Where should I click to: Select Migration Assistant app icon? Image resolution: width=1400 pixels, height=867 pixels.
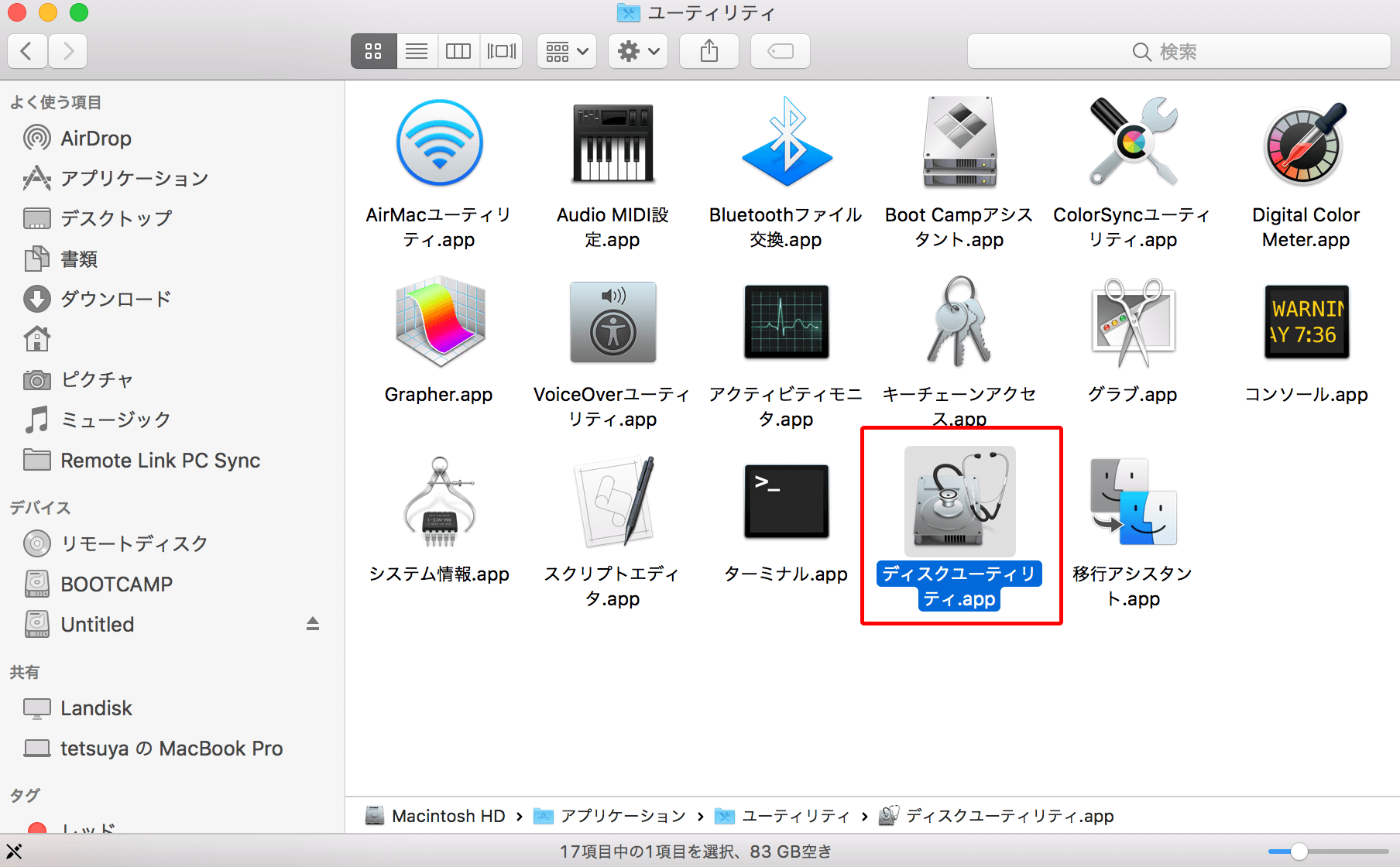click(1133, 502)
